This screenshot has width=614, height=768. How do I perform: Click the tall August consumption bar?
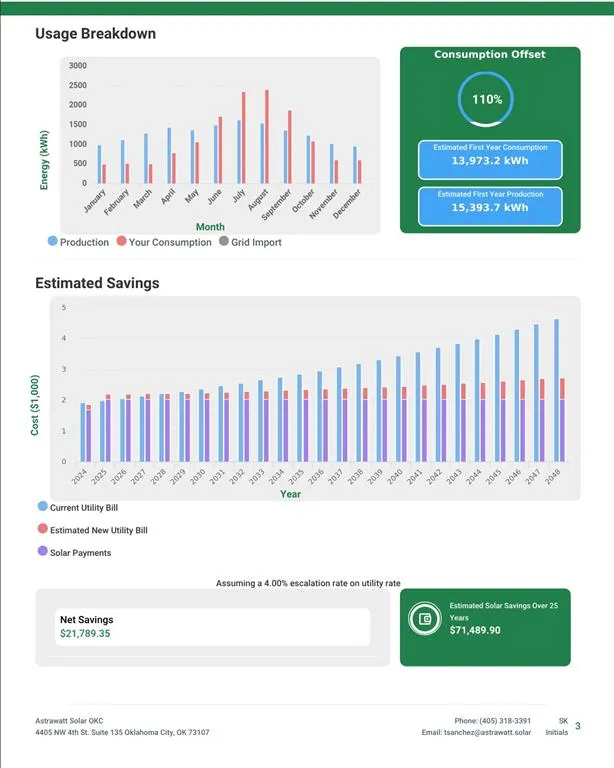[267, 136]
